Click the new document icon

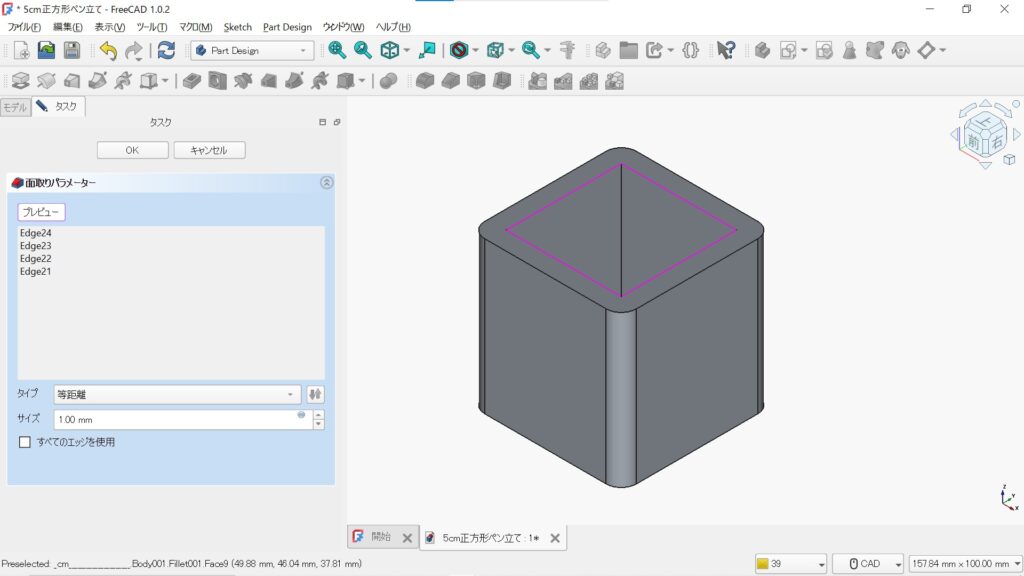20,50
